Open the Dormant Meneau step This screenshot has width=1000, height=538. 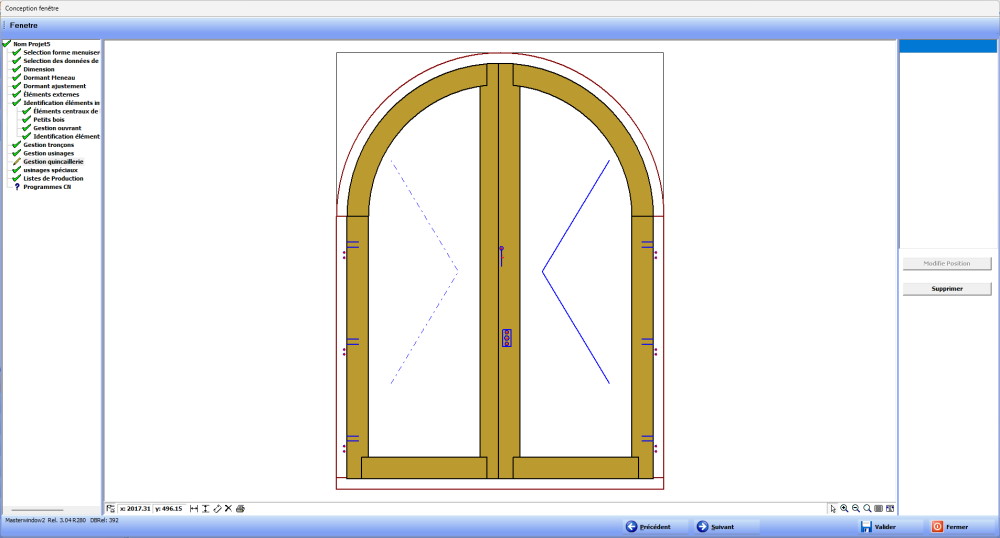49,78
